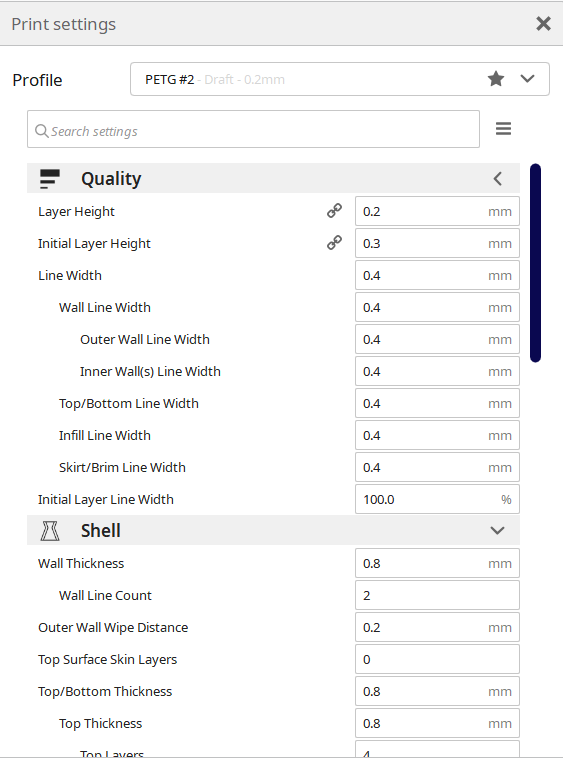Collapse the Shell section with its chevron

pos(497,530)
